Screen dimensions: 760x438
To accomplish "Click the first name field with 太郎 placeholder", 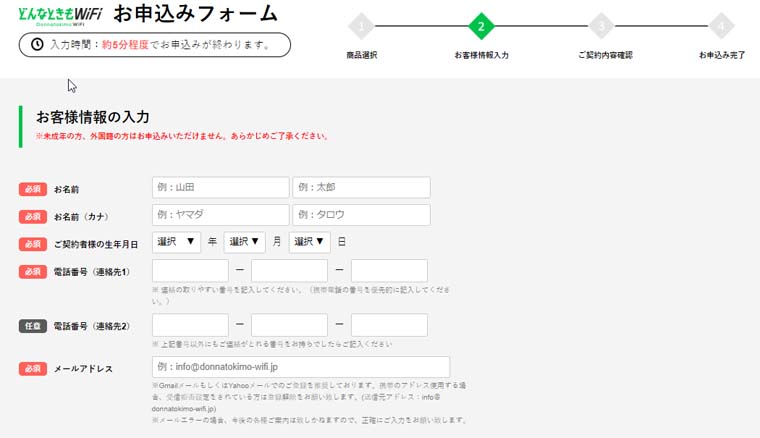I will tap(361, 188).
